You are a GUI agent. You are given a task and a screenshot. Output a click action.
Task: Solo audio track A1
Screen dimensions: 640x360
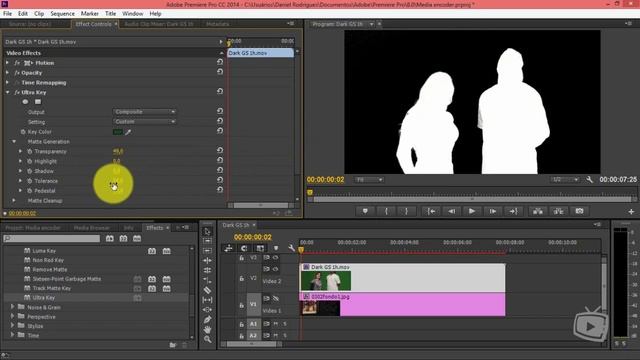[x=284, y=324]
